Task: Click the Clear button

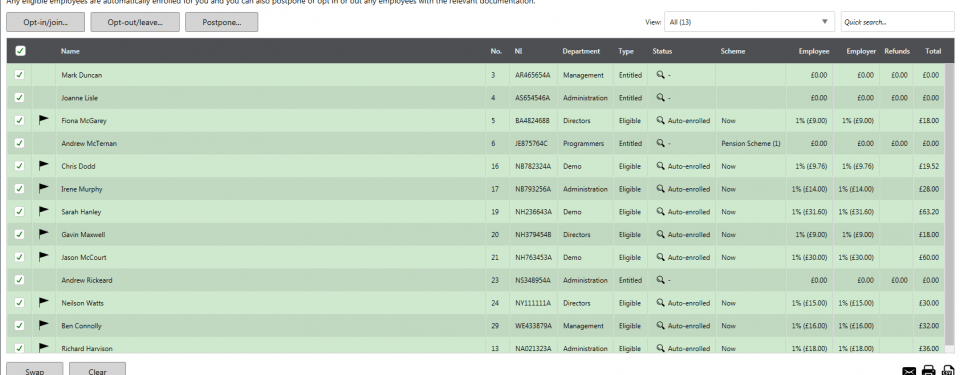Action: pos(97,369)
